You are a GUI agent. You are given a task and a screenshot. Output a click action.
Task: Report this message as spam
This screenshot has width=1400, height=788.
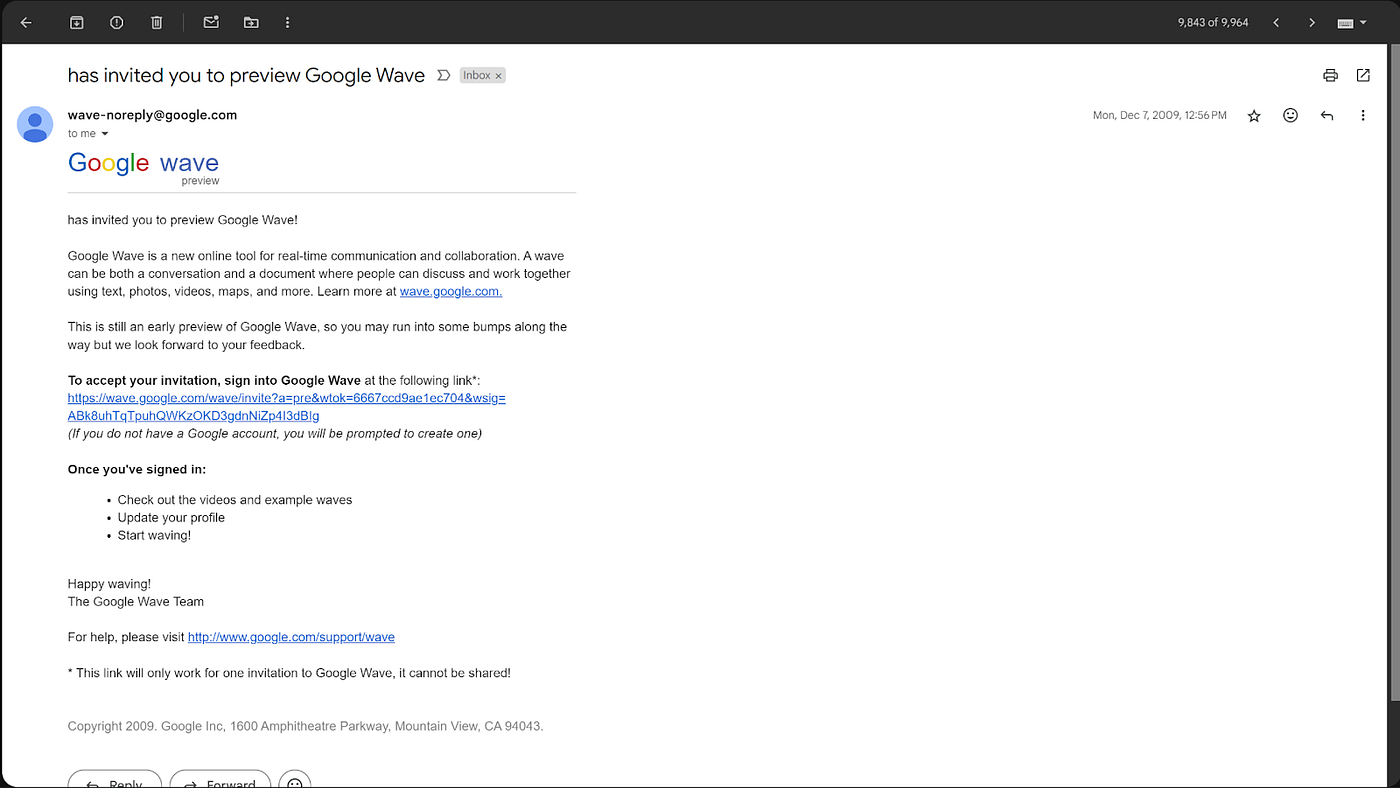[116, 22]
